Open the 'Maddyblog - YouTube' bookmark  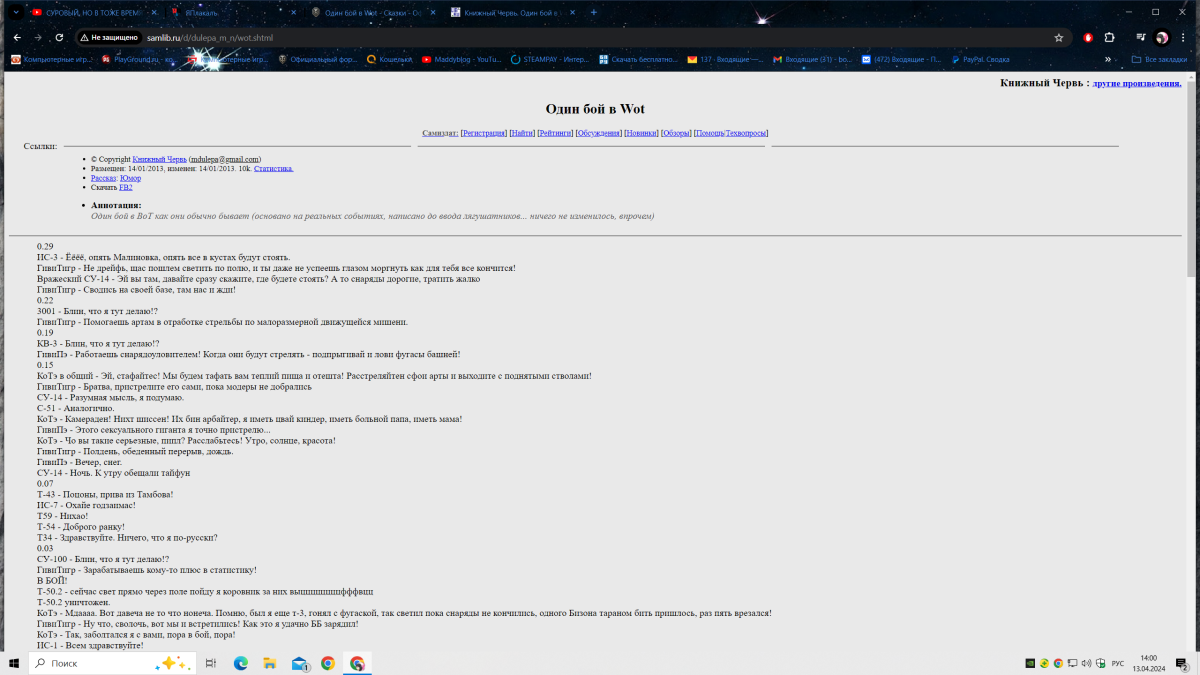[x=462, y=59]
